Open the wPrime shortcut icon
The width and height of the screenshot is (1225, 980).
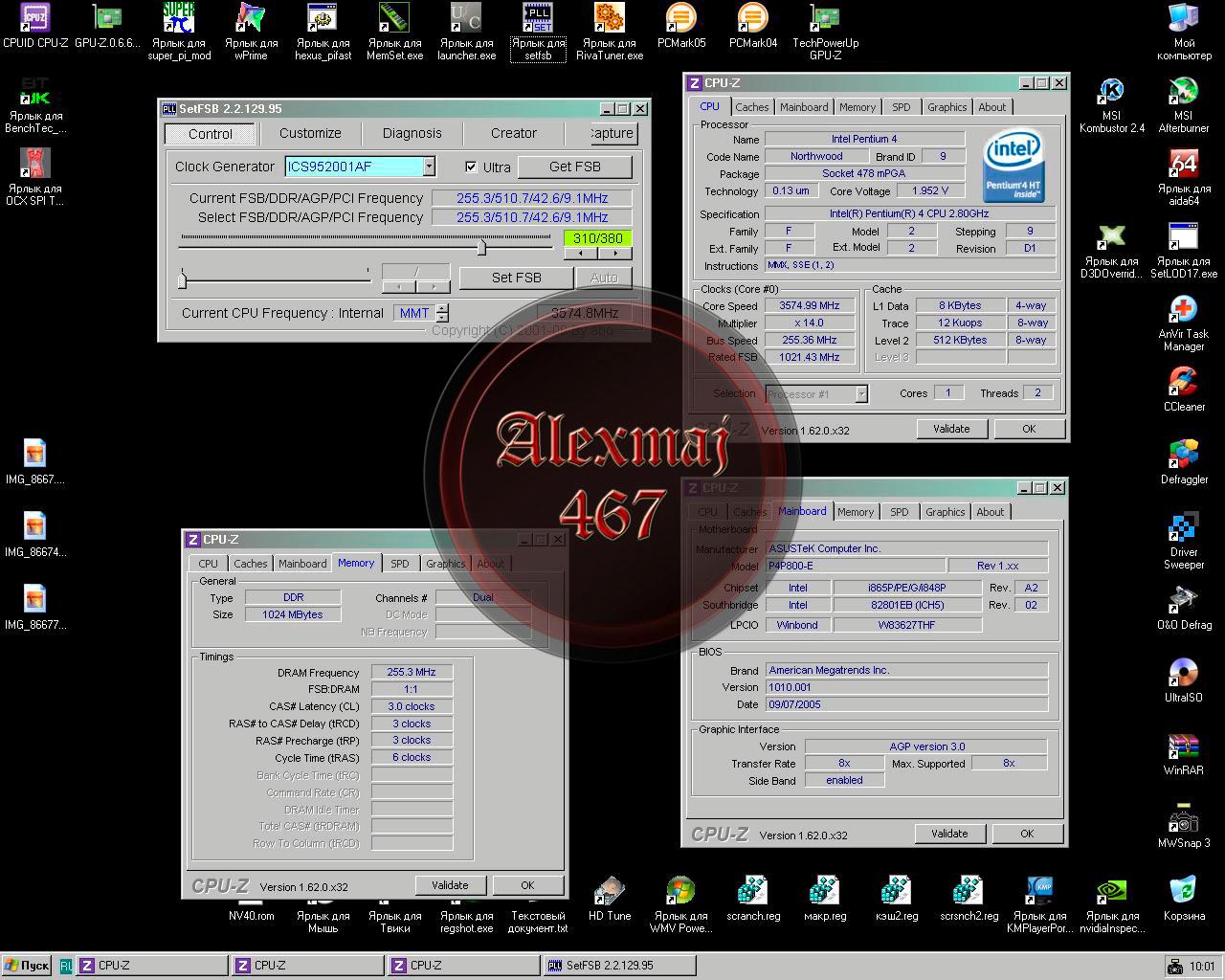251,18
